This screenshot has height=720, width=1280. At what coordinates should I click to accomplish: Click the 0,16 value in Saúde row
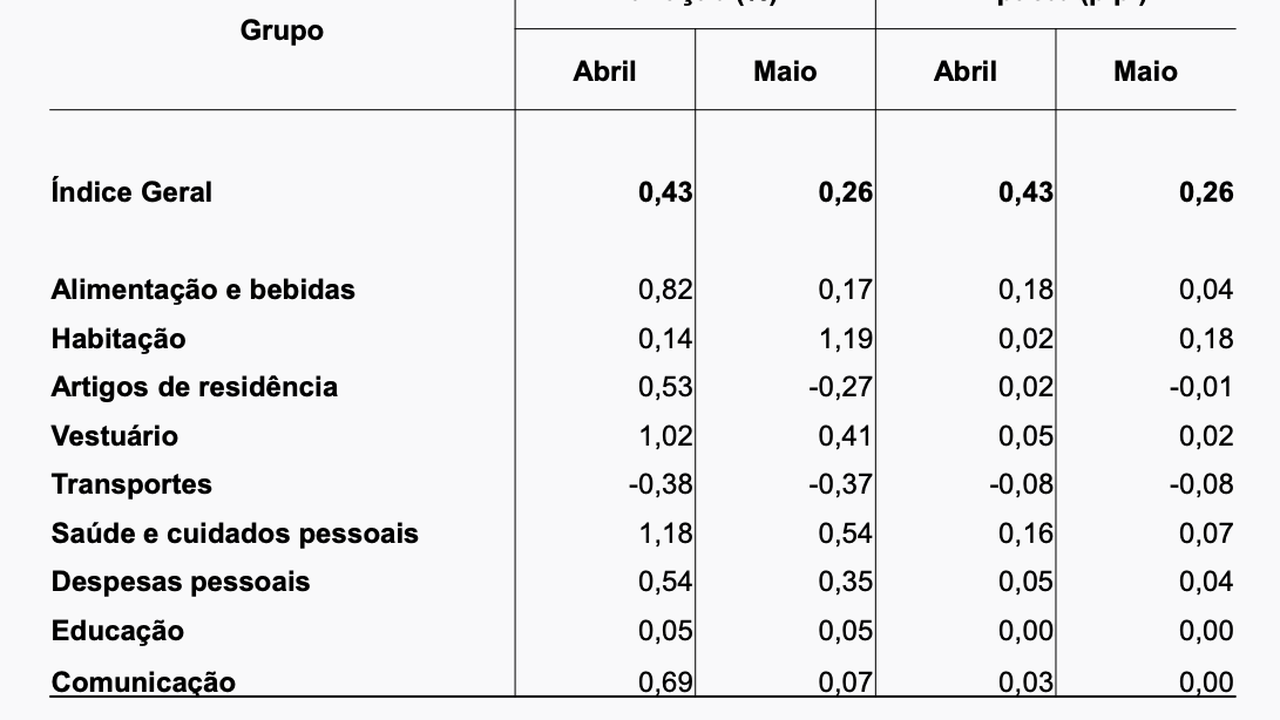(x=1025, y=533)
